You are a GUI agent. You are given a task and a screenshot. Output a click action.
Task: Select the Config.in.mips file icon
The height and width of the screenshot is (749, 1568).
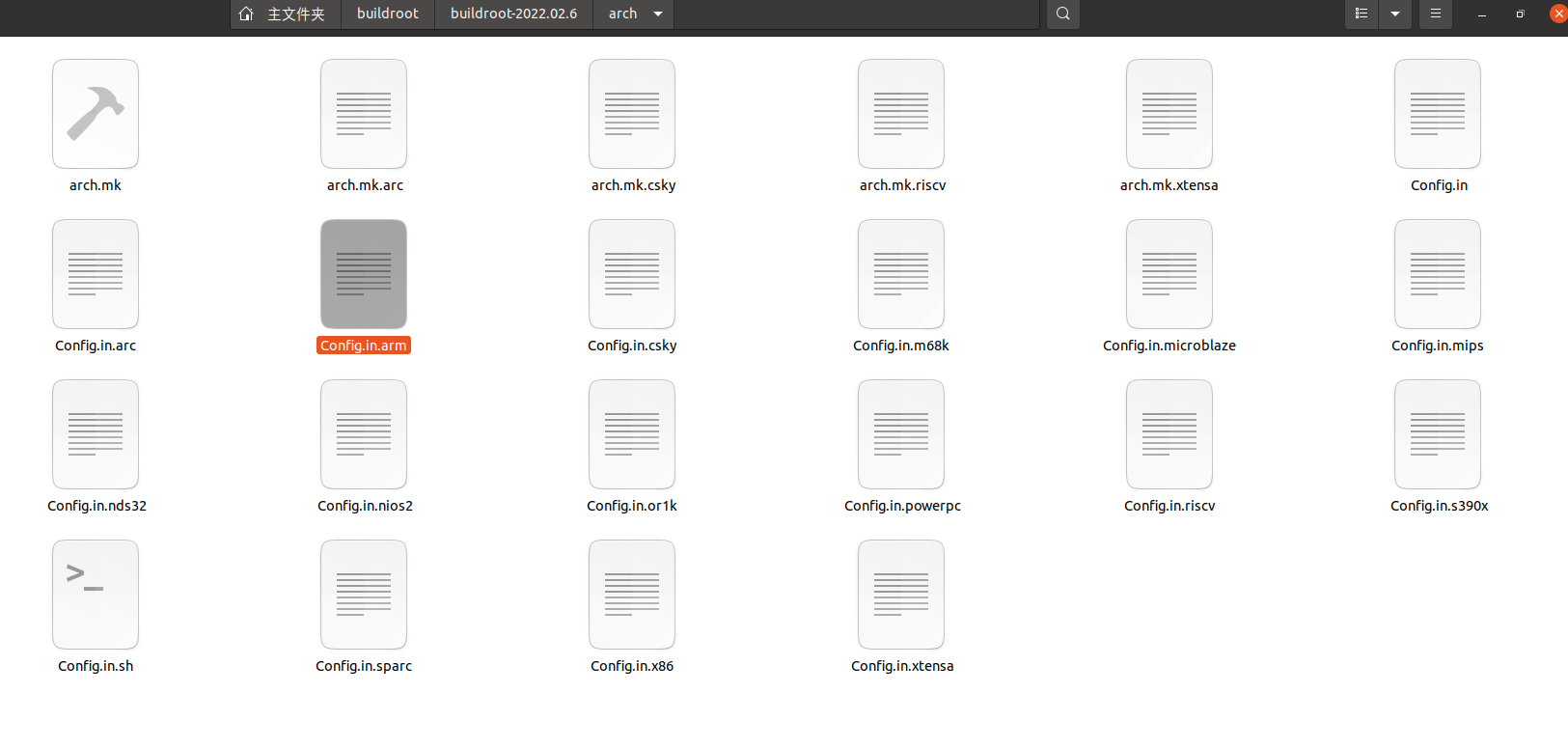[x=1438, y=274]
